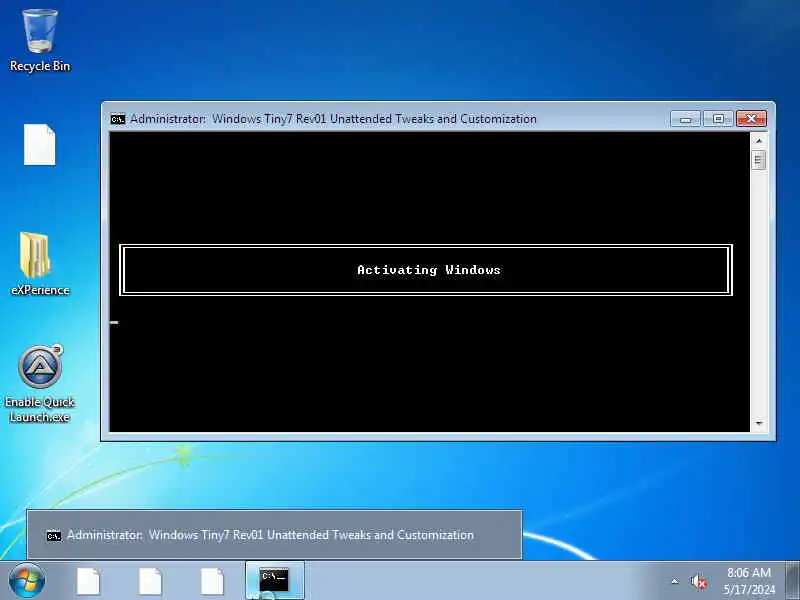Select the command prompt taskbar button

click(274, 581)
